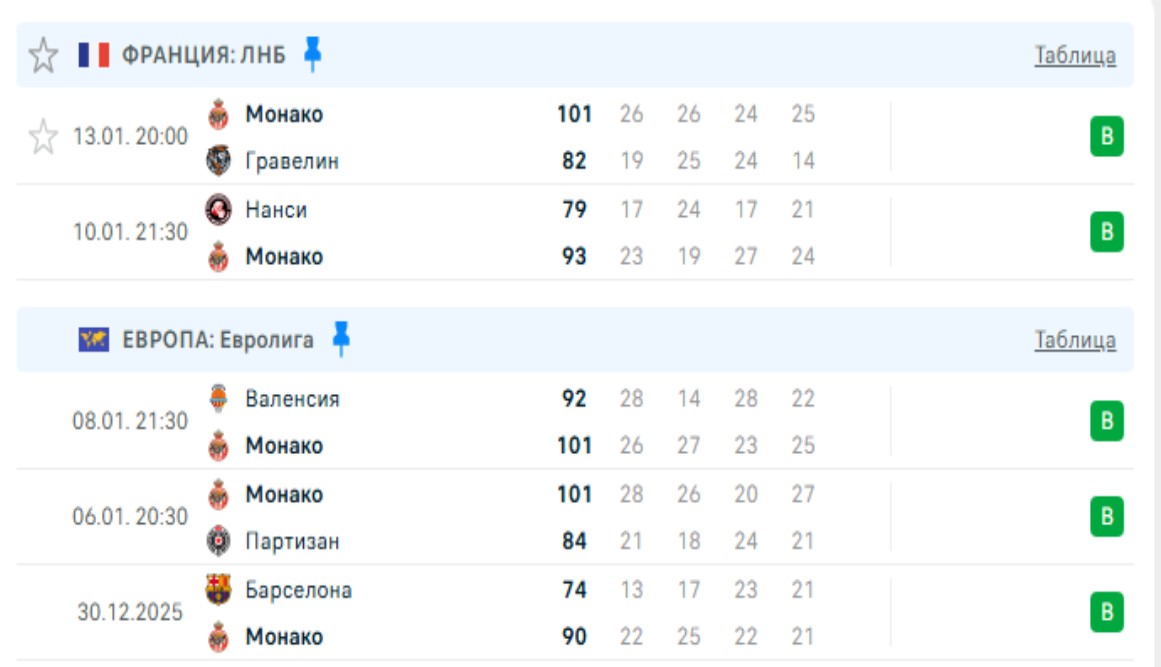The width and height of the screenshot is (1161, 667).
Task: Open the Nancy vs Monaco match row
Action: pos(450,233)
